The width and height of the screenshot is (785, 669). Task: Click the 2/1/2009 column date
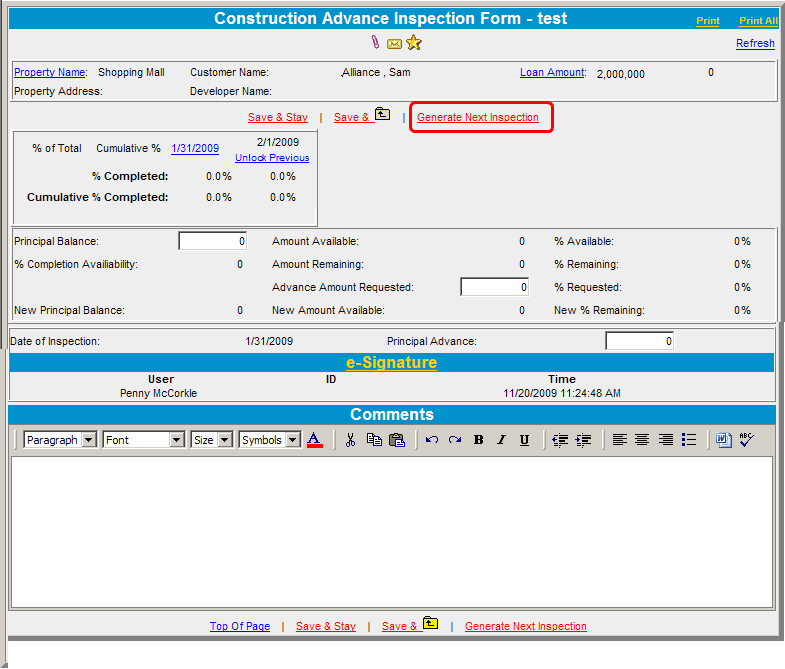point(278,142)
